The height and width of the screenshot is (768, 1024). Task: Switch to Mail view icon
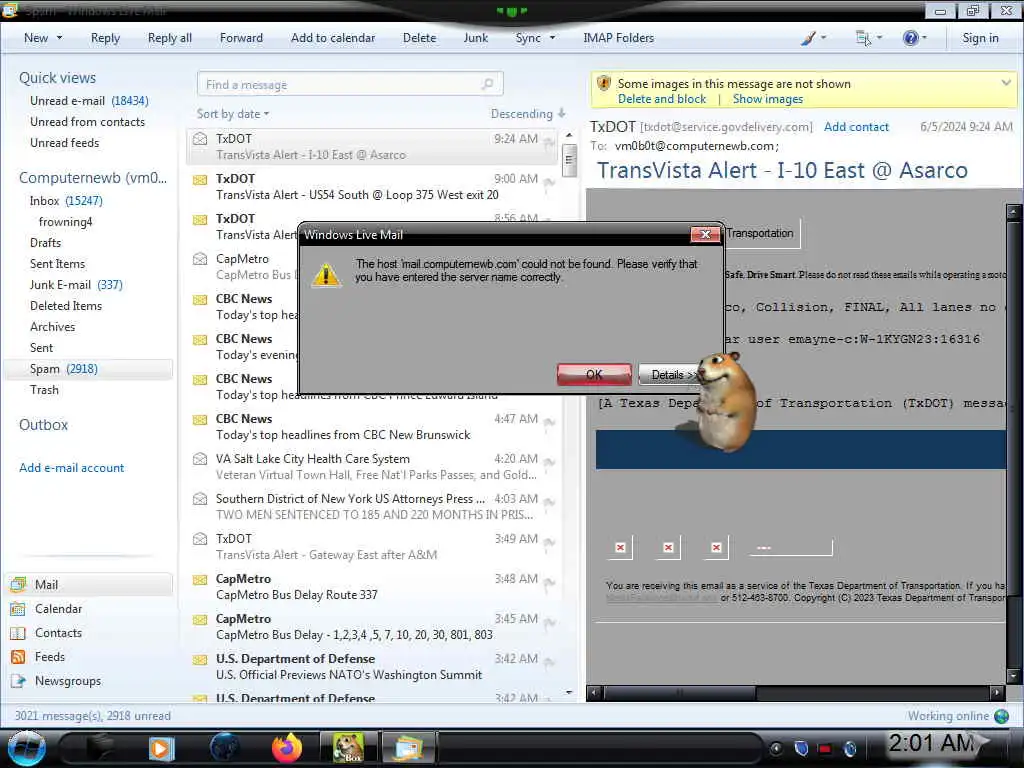click(18, 584)
